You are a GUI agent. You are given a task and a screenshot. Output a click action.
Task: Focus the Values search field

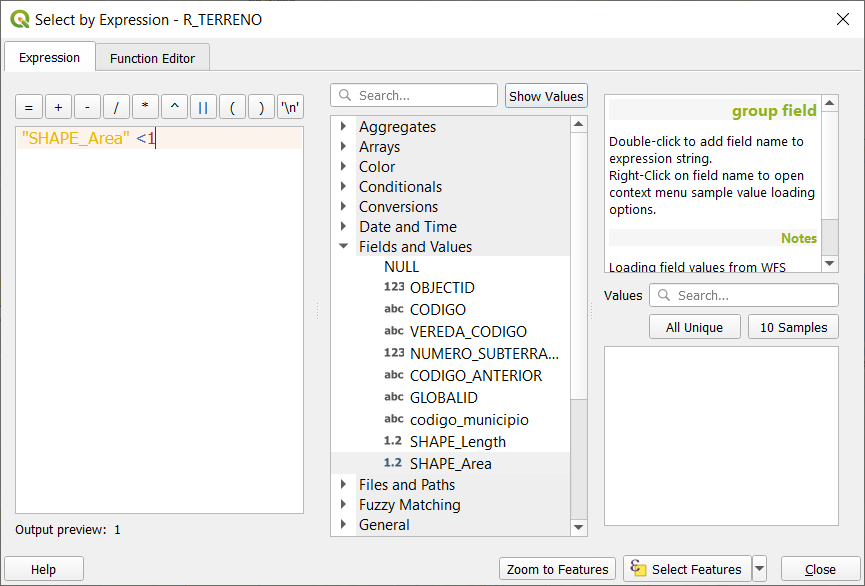(x=744, y=295)
